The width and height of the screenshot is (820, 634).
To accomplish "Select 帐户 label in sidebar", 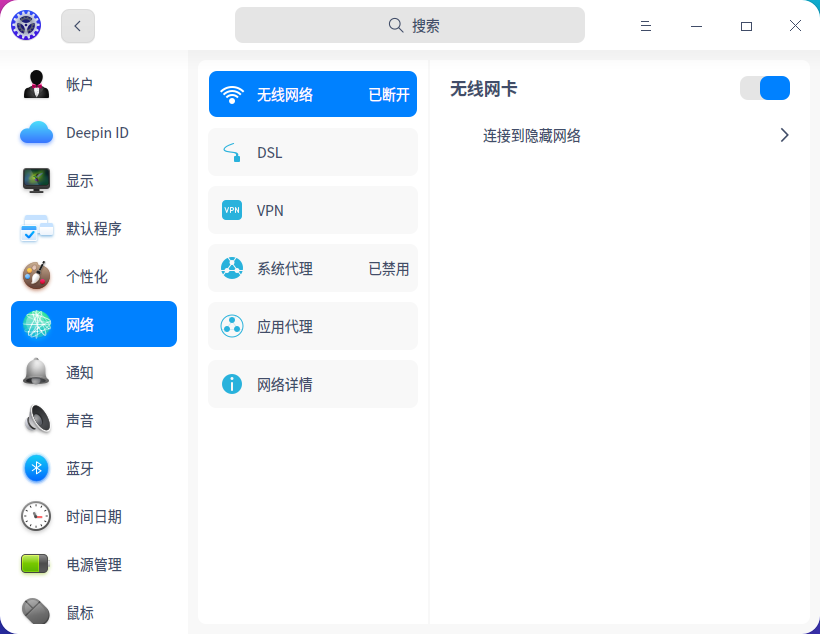I will (x=79, y=85).
